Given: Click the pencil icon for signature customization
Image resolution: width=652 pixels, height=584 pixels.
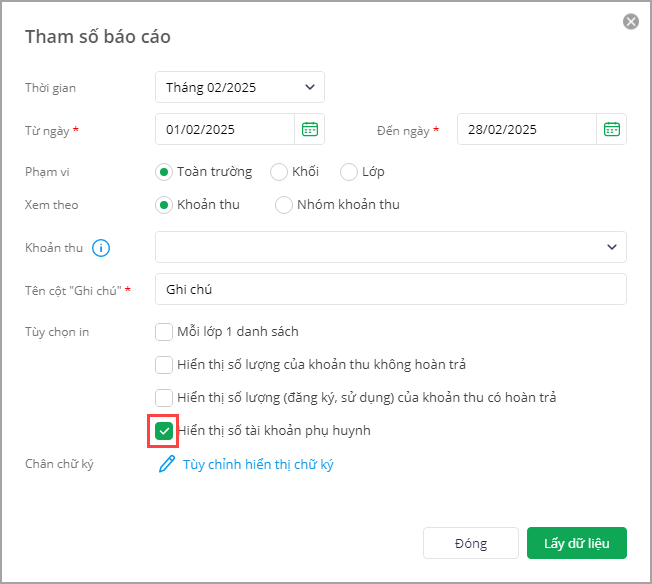Looking at the screenshot, I should coord(167,464).
